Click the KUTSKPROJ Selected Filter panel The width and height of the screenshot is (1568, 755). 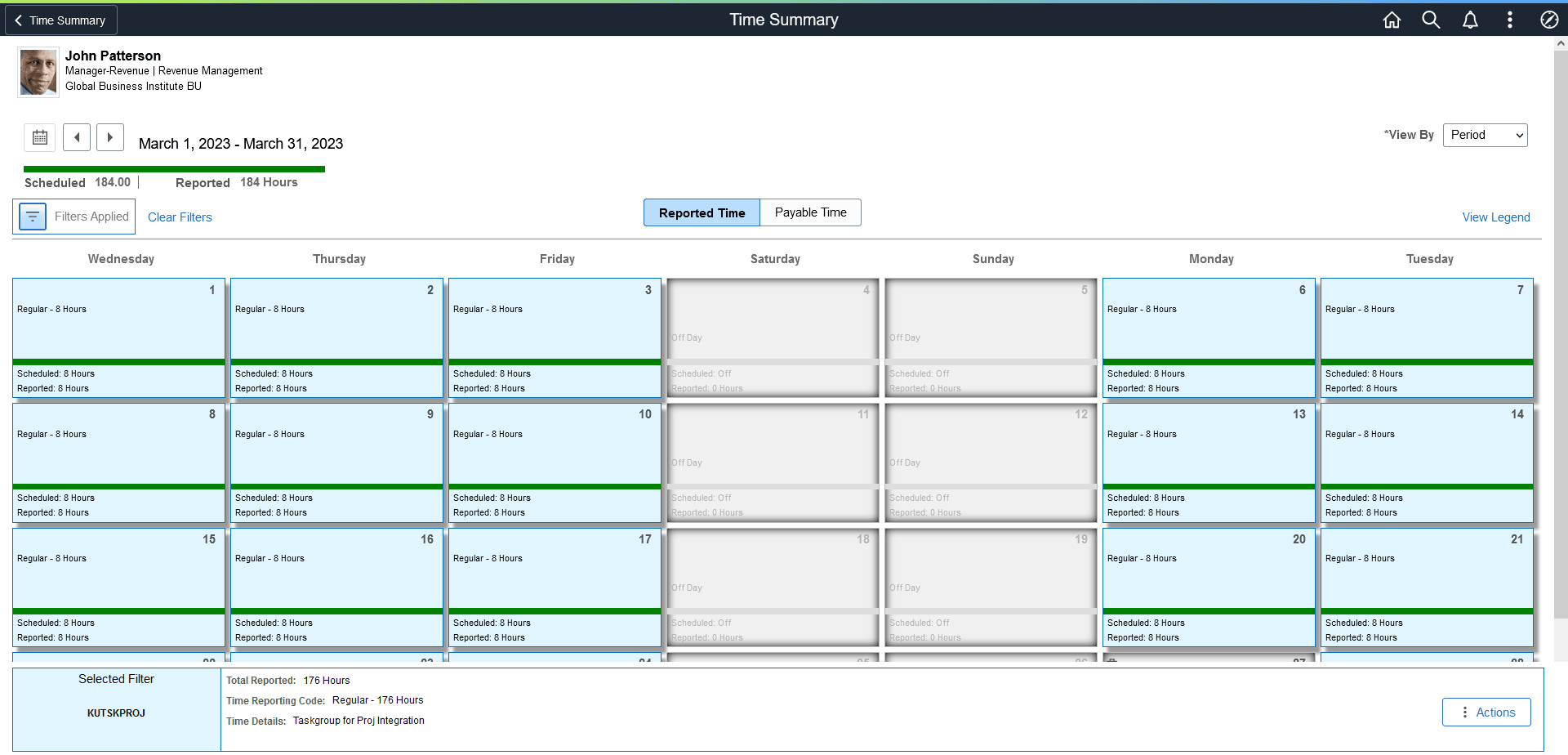coord(116,710)
